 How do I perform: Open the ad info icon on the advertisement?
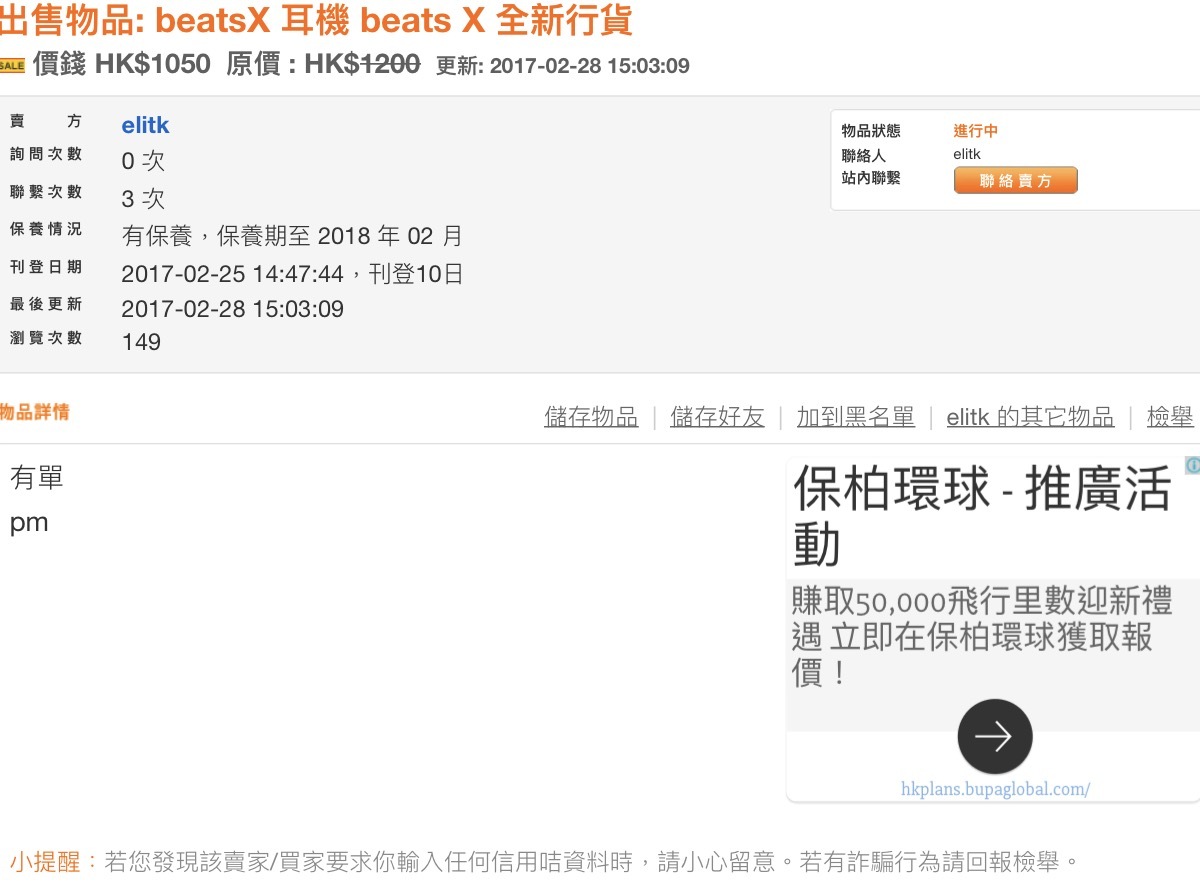click(1192, 465)
